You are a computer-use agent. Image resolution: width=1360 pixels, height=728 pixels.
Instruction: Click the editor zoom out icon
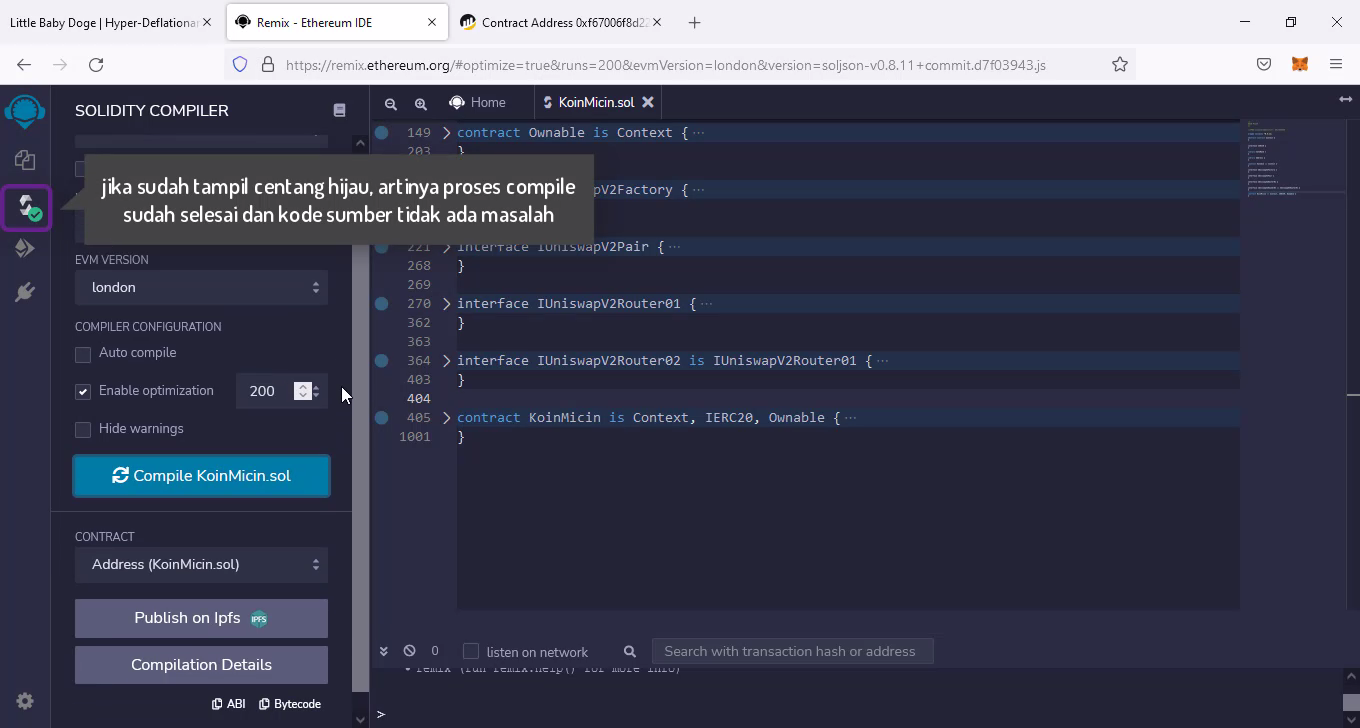point(391,103)
